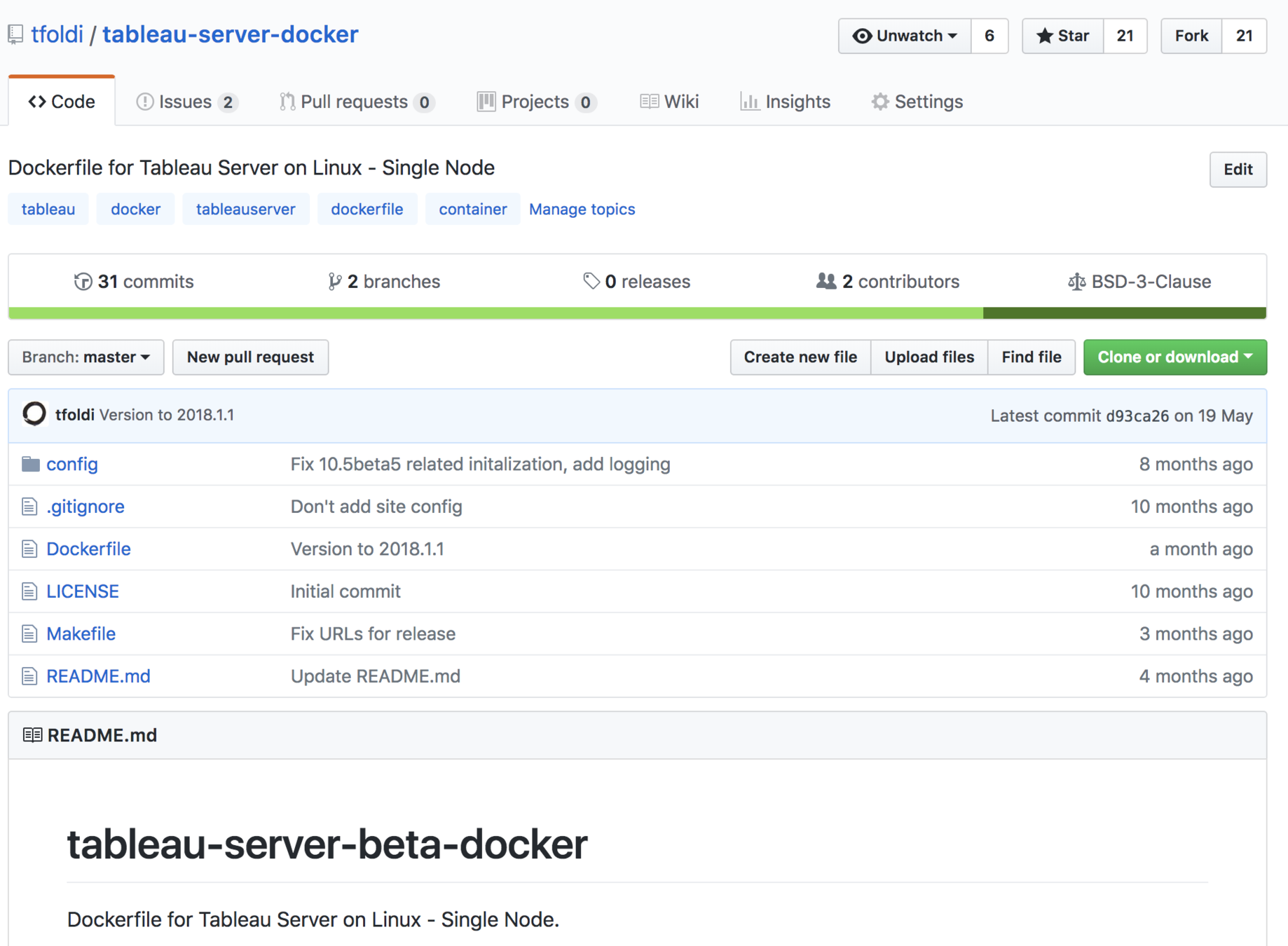Viewport: 1288px width, 946px height.
Task: Click the Fork button
Action: point(1191,36)
